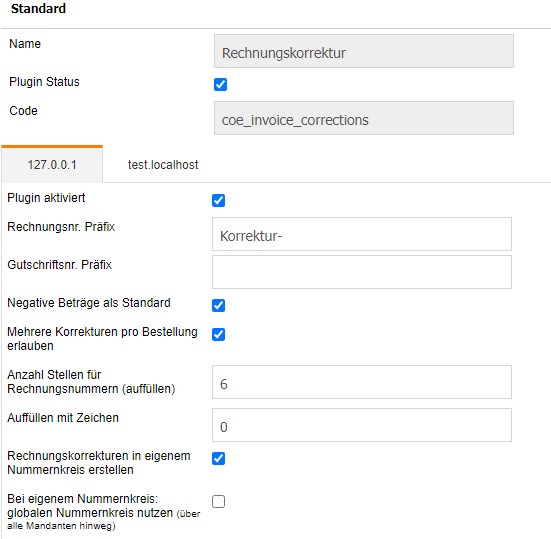This screenshot has width=551, height=539.
Task: Click the 'Plugin Status' label text
Action: point(44,82)
